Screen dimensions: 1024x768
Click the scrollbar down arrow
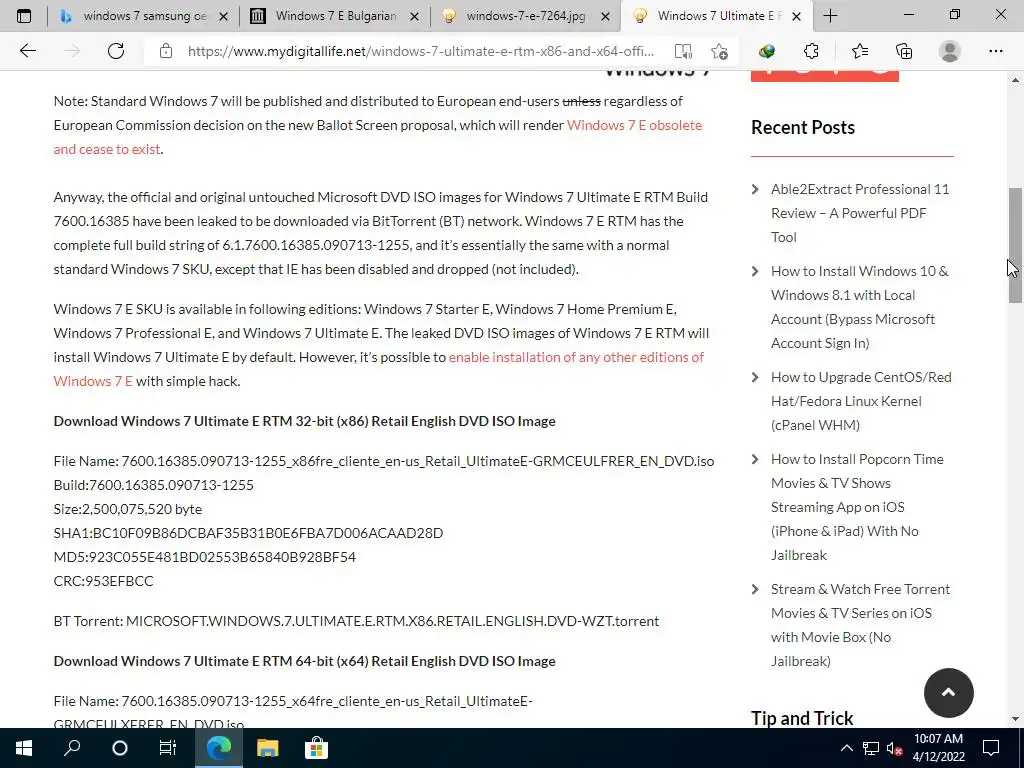pyautogui.click(x=1015, y=719)
